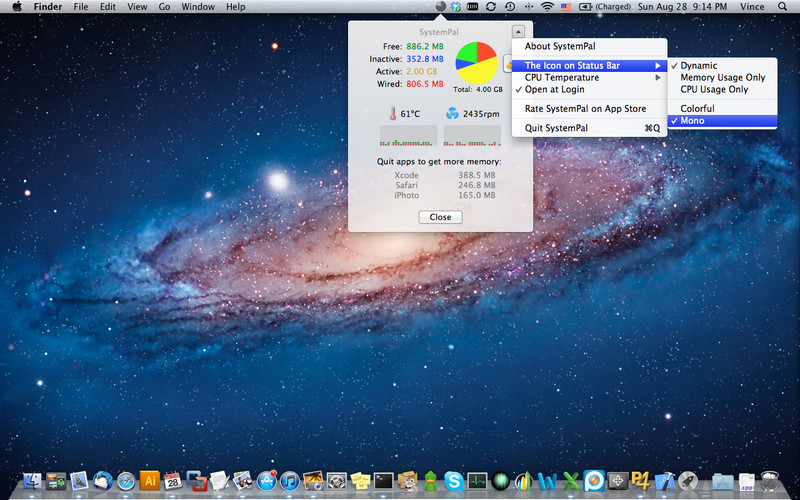Select CPU Usage Only option
The height and width of the screenshot is (500, 800).
tap(722, 89)
